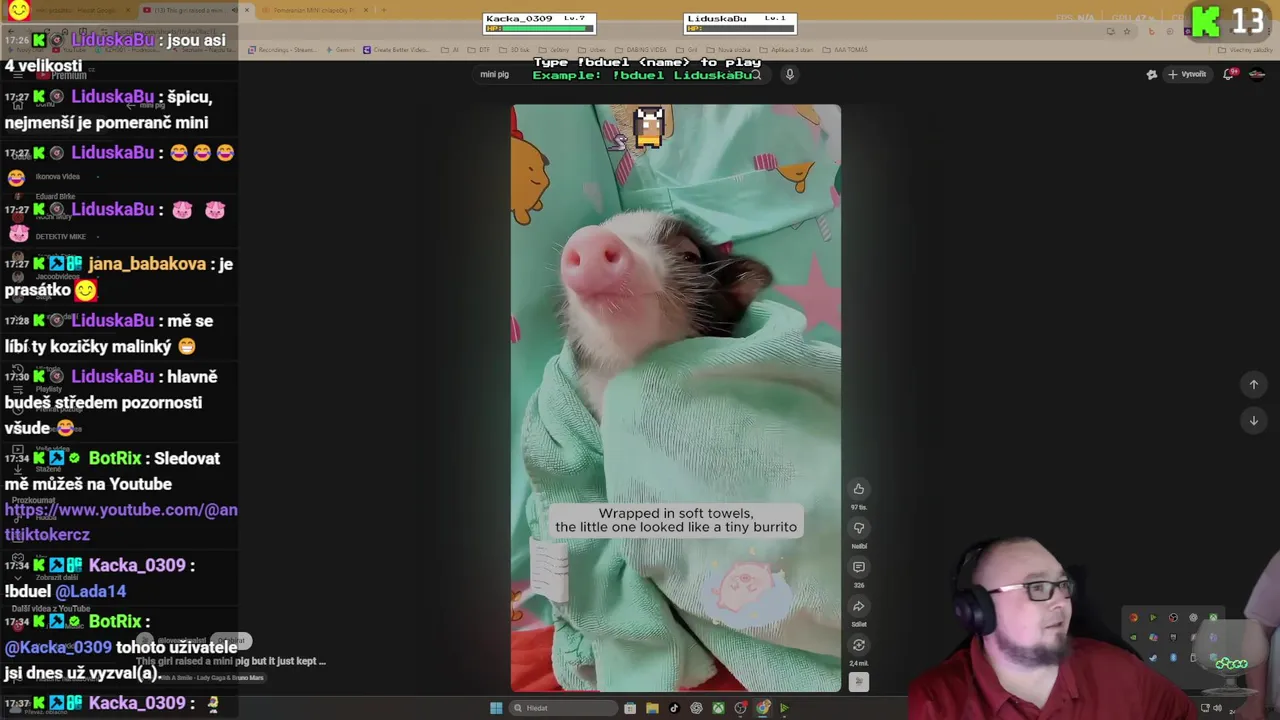Like the Short with the thumbs-up icon
Viewport: 1280px width, 720px height.
(x=858, y=489)
